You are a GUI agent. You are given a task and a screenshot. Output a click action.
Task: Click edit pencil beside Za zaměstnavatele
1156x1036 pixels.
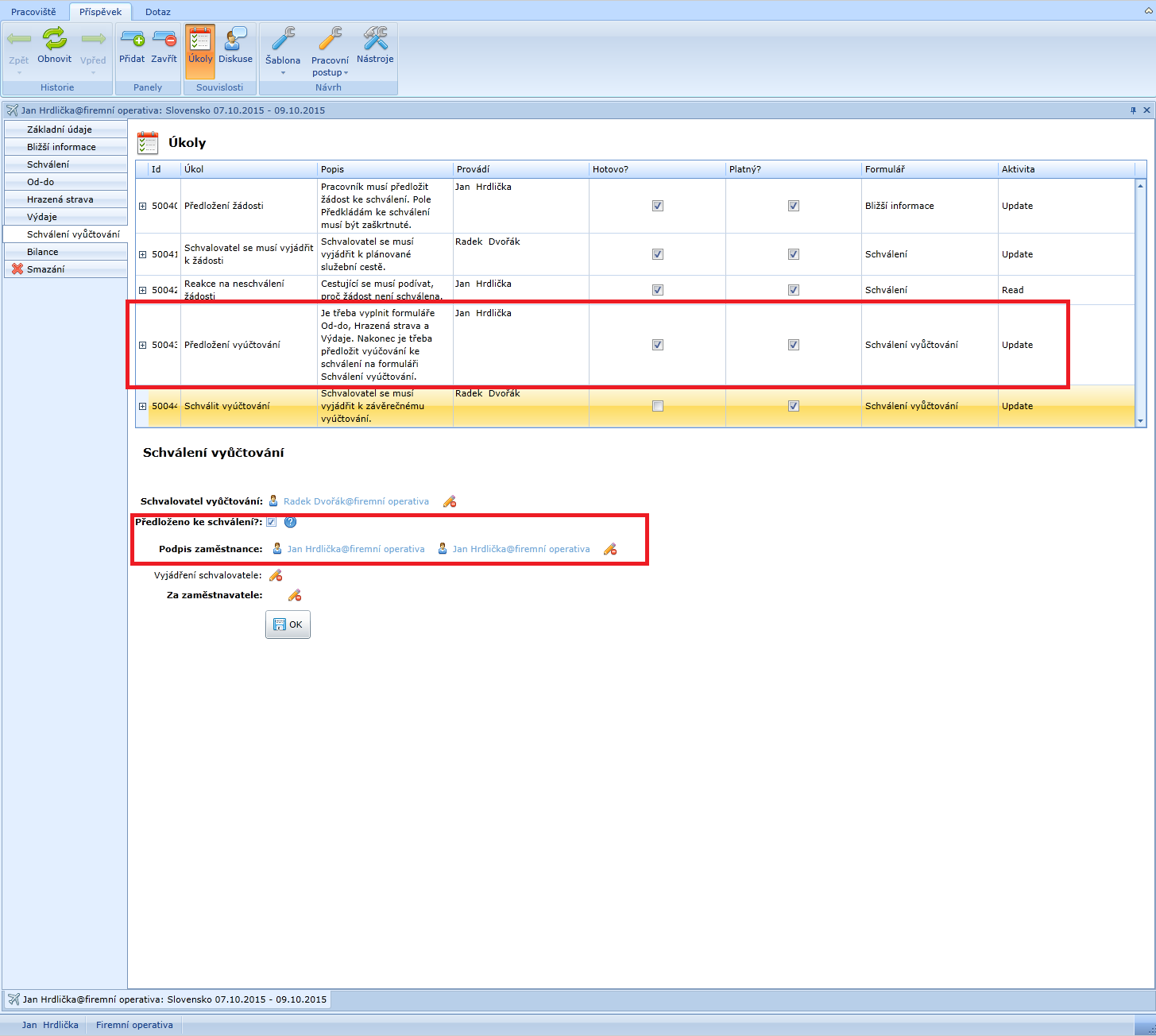coord(294,595)
